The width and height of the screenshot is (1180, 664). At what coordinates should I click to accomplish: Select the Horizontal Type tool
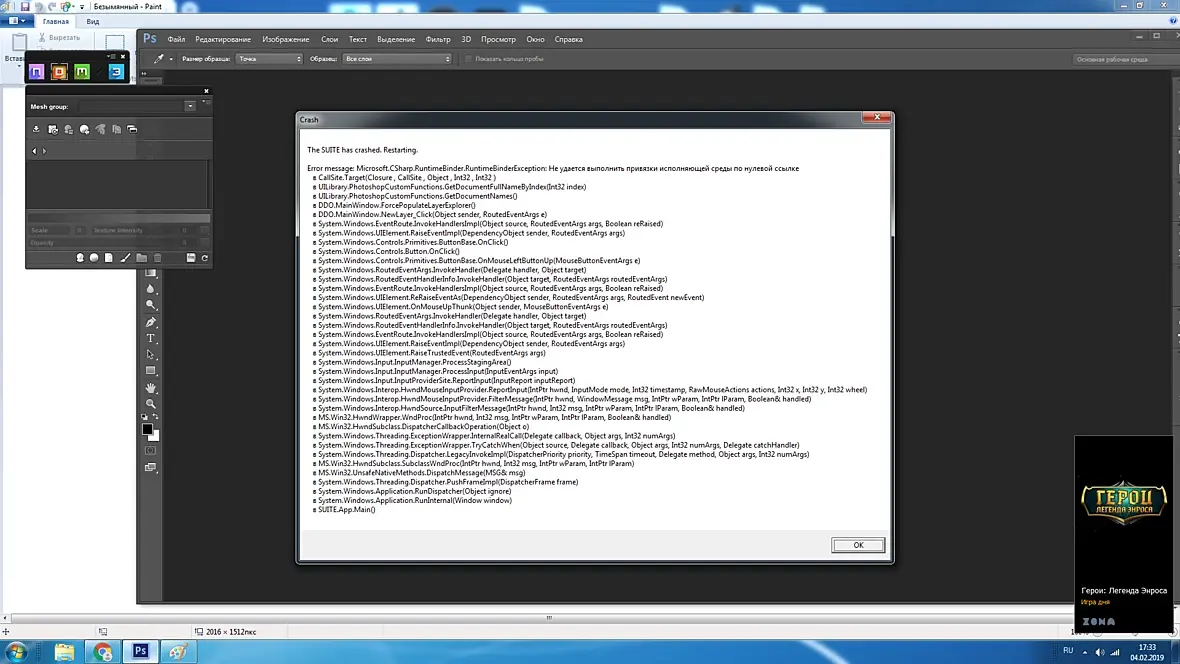coord(151,339)
